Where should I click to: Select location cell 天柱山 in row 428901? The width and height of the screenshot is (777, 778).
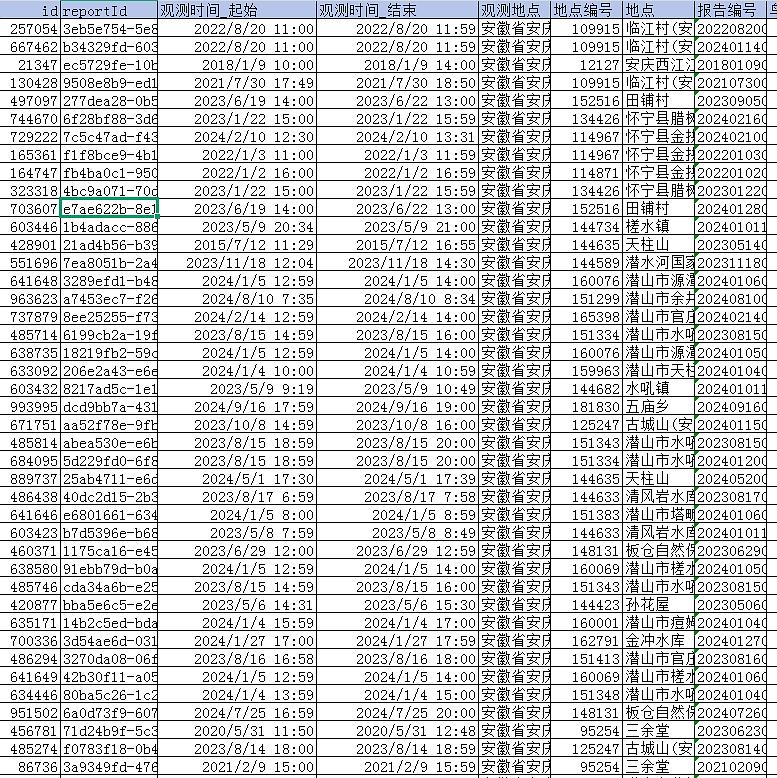[x=658, y=245]
